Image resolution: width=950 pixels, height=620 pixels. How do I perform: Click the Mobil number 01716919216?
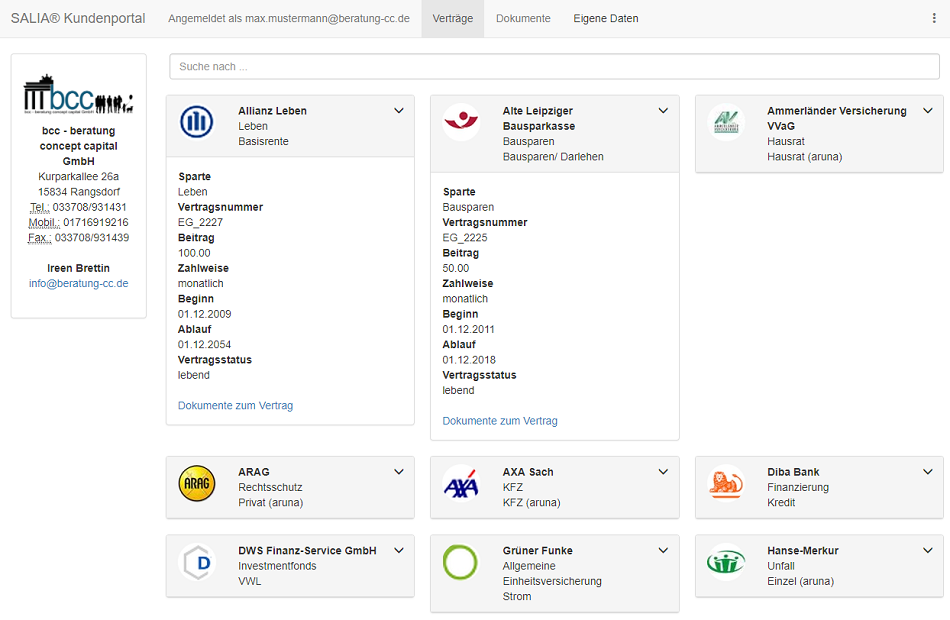tap(96, 222)
